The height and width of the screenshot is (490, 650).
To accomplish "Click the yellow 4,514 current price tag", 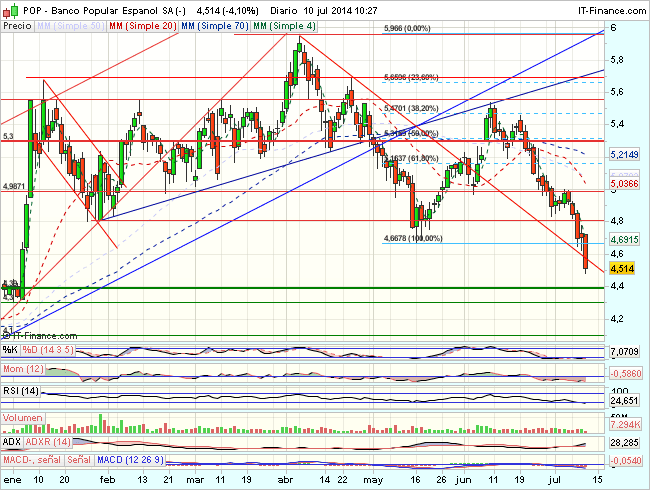I will (623, 268).
